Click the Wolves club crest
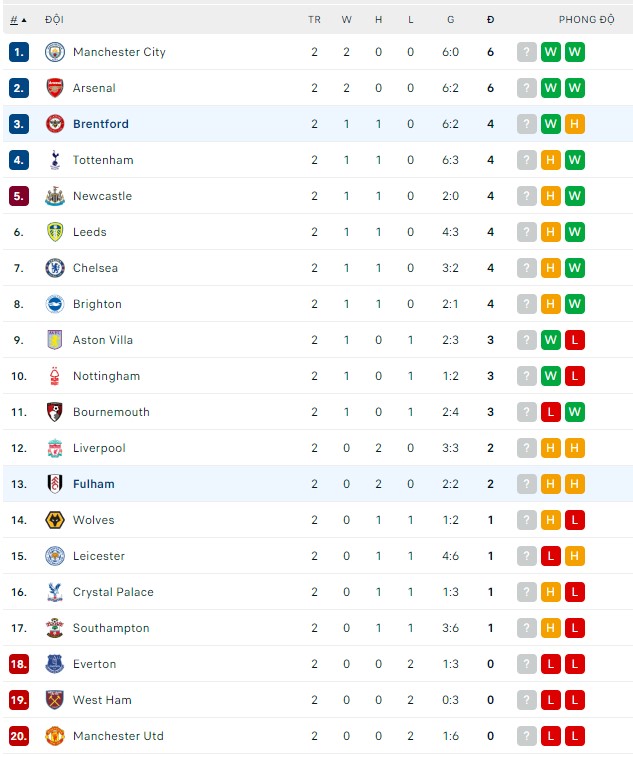The image size is (633, 757). point(55,520)
